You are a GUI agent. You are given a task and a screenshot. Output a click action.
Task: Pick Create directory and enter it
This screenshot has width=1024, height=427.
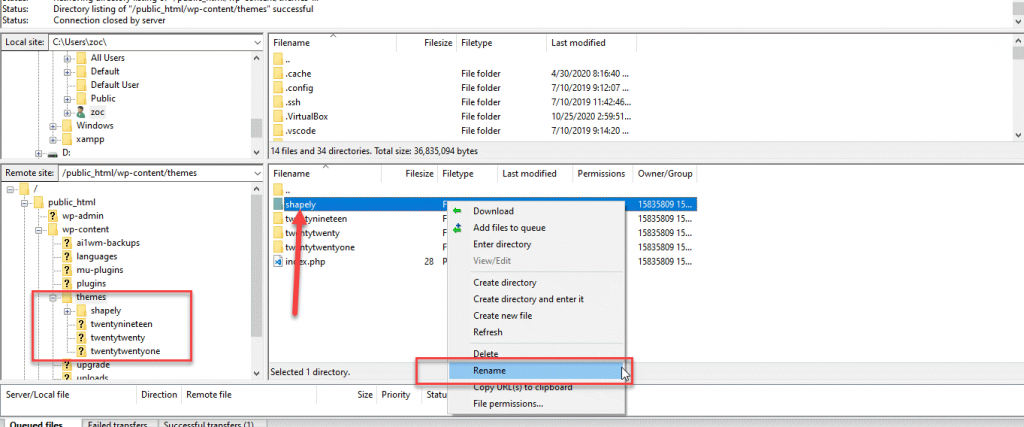click(x=528, y=299)
